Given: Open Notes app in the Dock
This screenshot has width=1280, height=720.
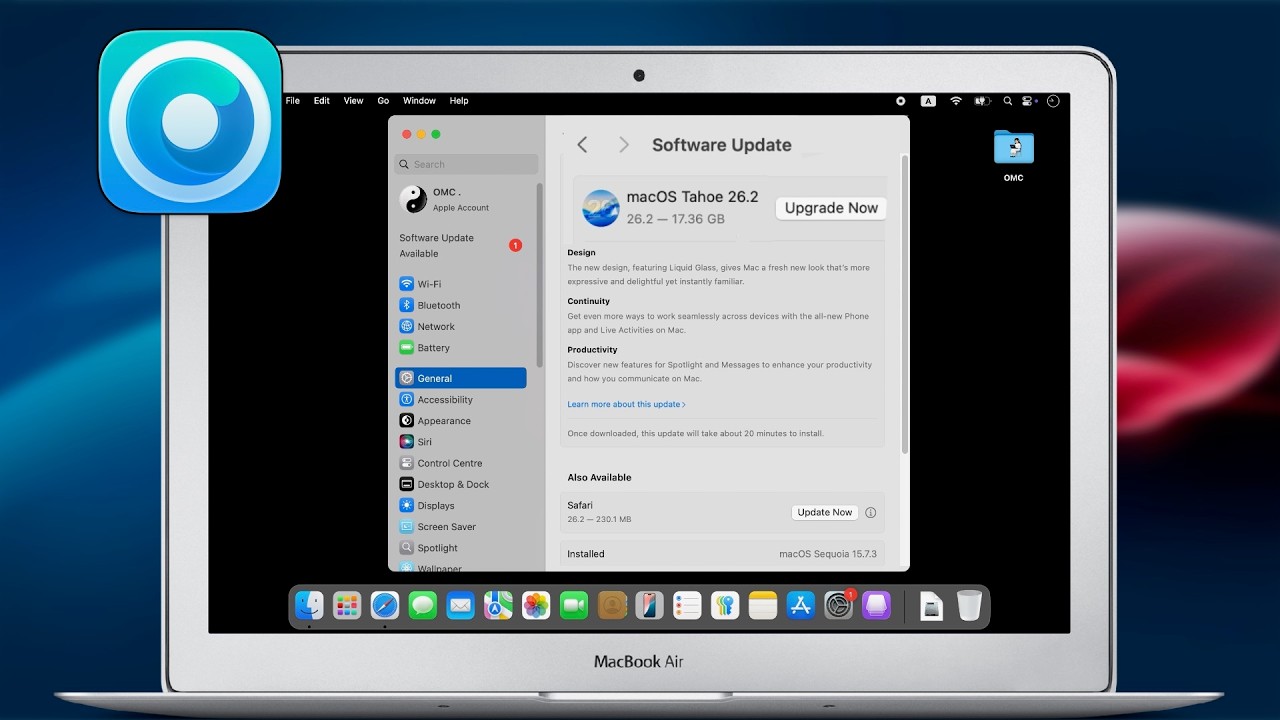Looking at the screenshot, I should (x=763, y=605).
